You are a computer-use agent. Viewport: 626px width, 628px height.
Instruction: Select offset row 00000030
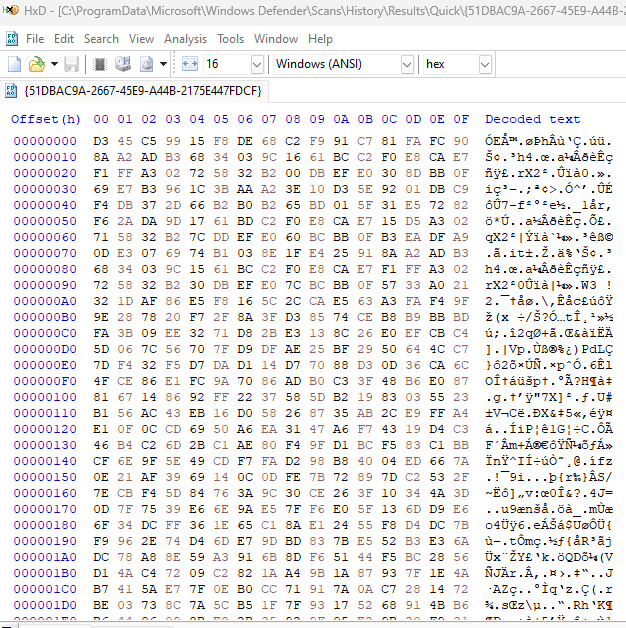pyautogui.click(x=45, y=189)
